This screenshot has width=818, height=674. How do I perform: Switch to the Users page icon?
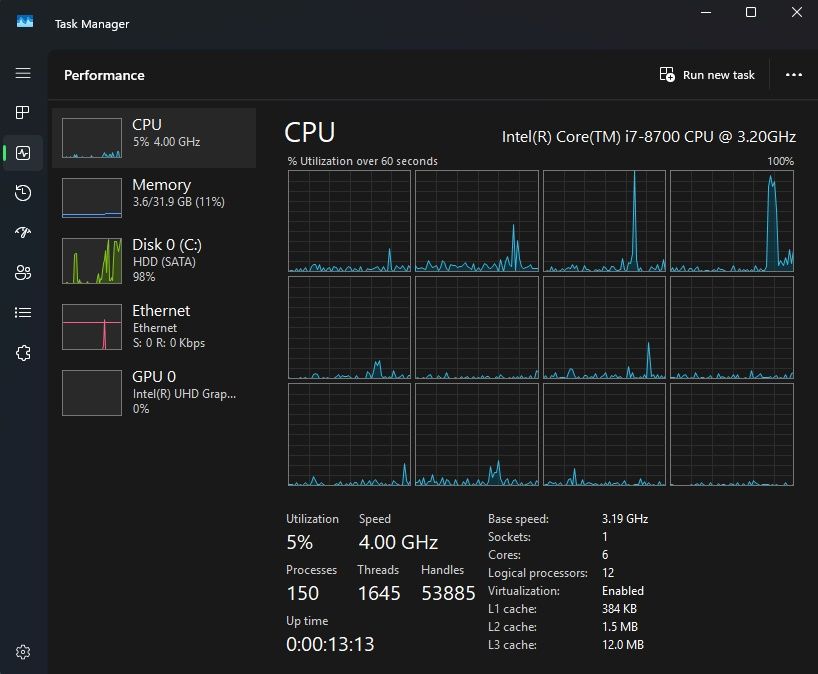[x=23, y=272]
